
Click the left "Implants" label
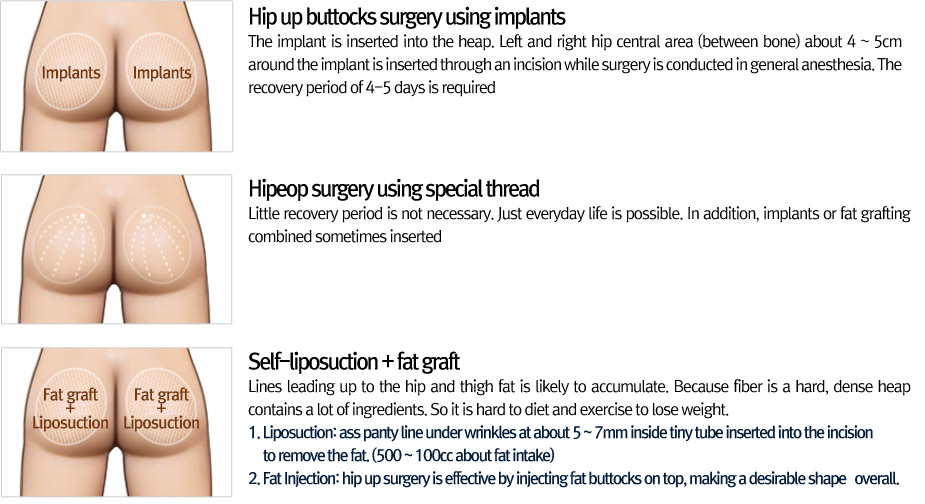(71, 73)
